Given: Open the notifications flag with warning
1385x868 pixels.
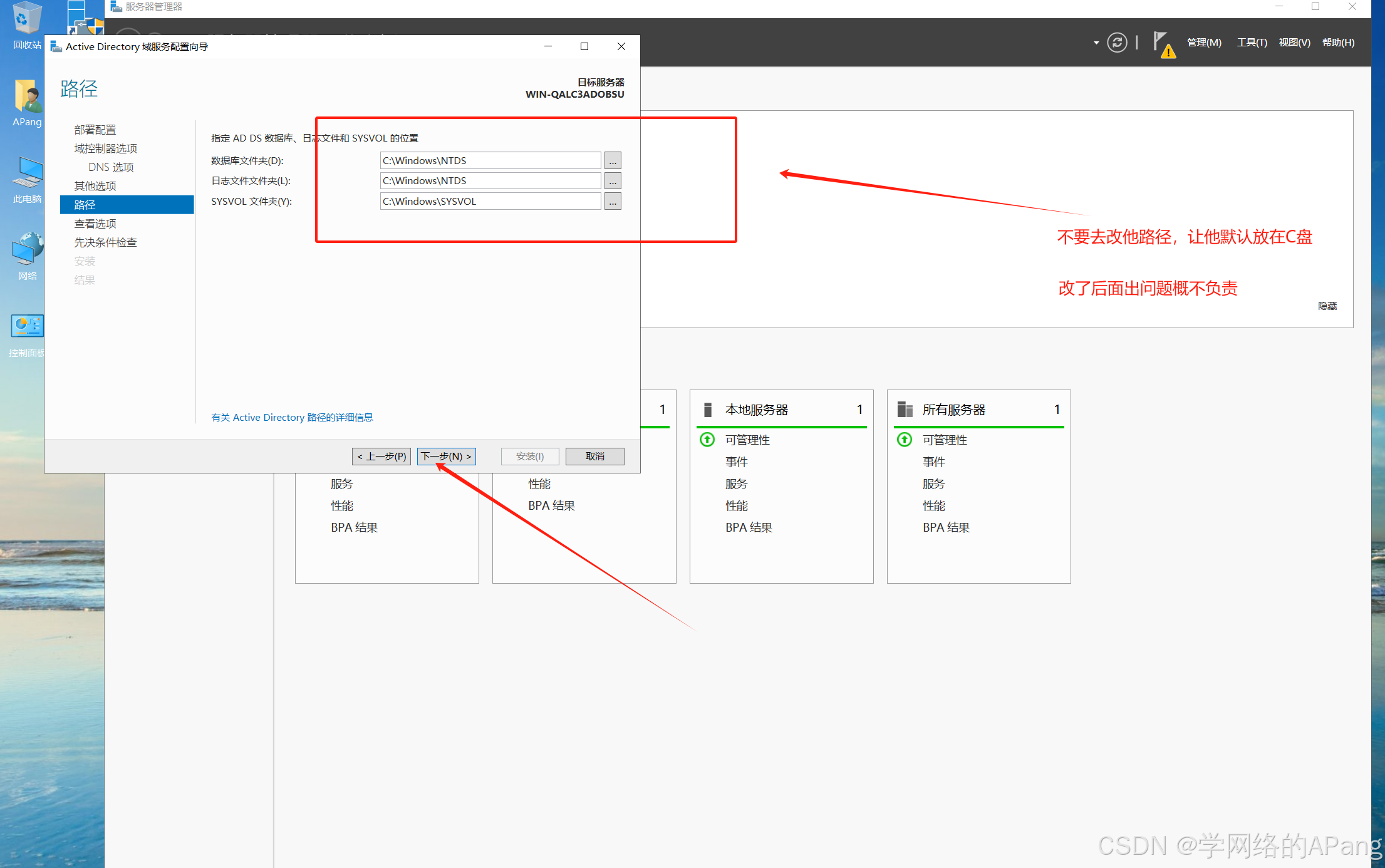Looking at the screenshot, I should [x=1163, y=44].
